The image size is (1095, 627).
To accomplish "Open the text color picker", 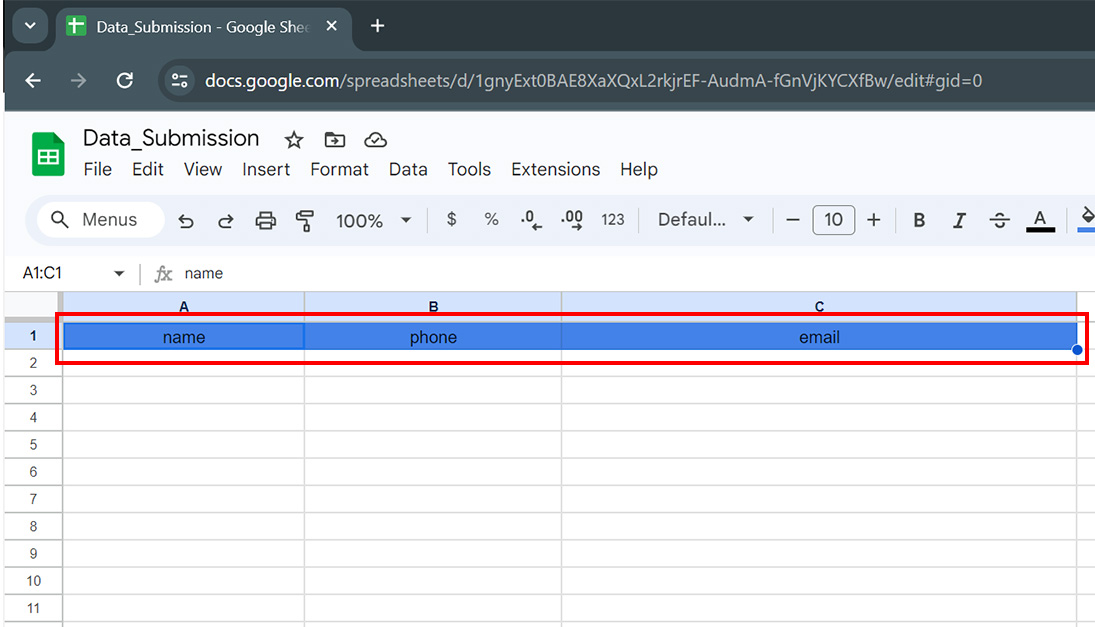I will coord(1040,220).
